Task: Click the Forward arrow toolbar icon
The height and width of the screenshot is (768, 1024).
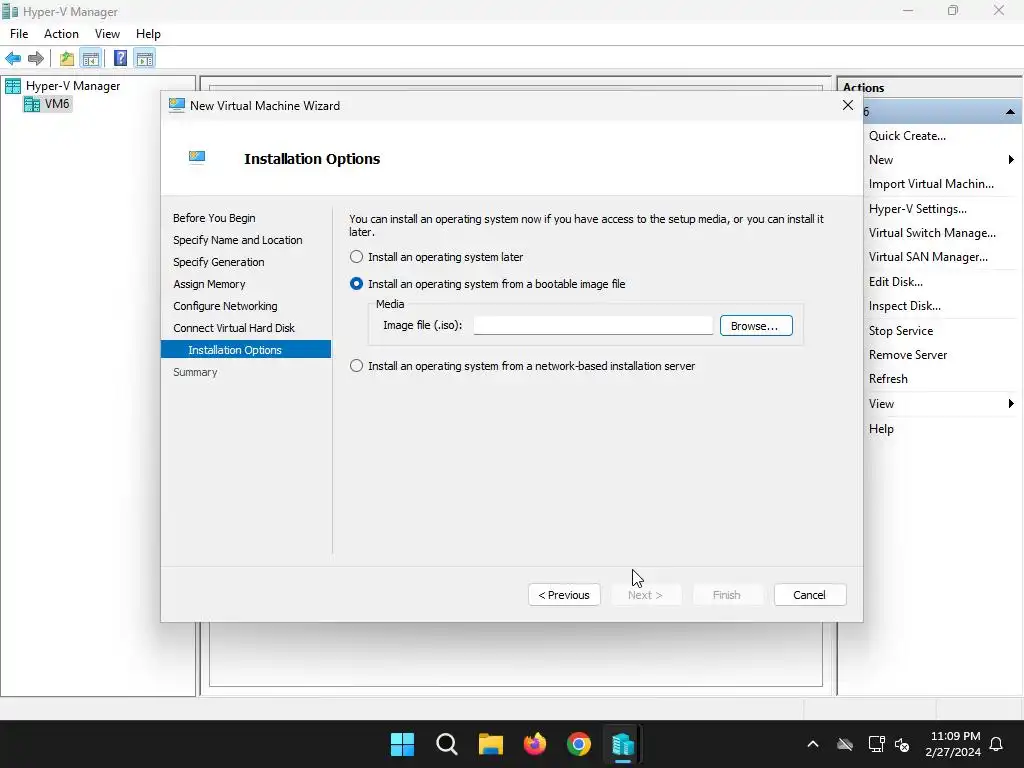Action: tap(36, 59)
